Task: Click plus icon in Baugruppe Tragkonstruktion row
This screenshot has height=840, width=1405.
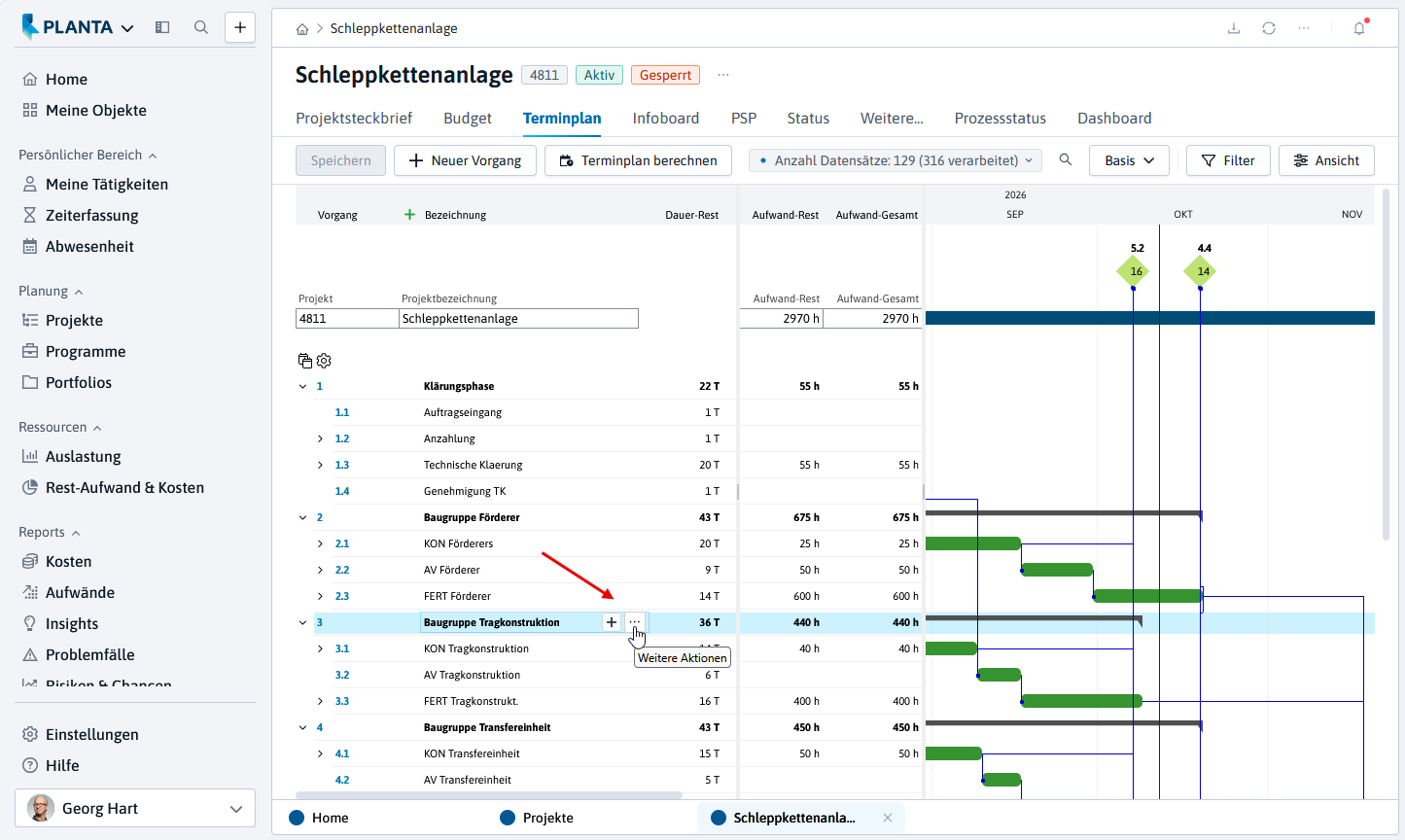Action: (612, 622)
